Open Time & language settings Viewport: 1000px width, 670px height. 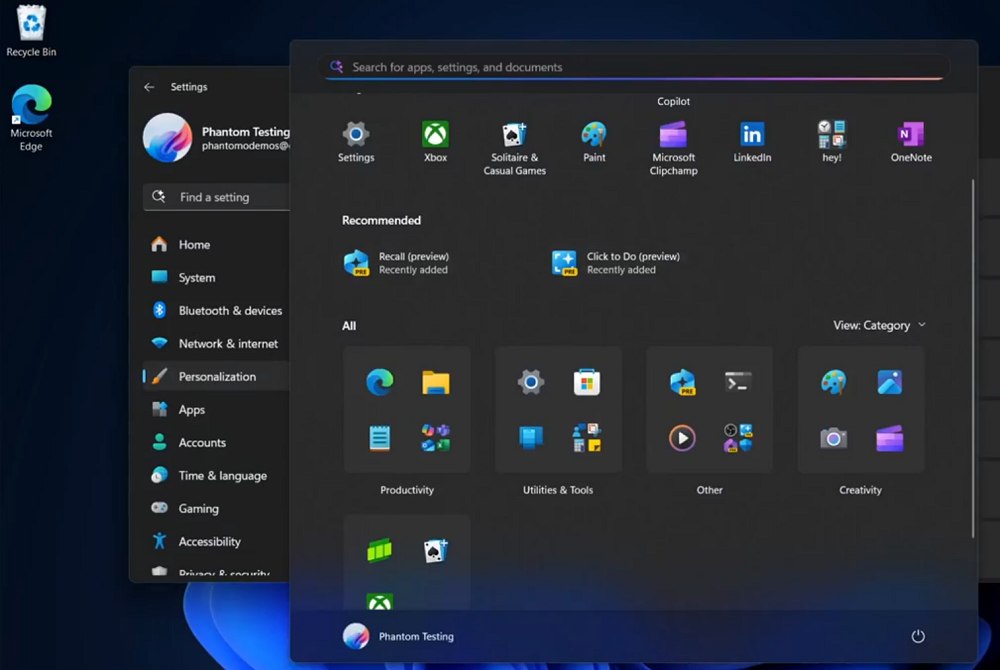(x=217, y=476)
